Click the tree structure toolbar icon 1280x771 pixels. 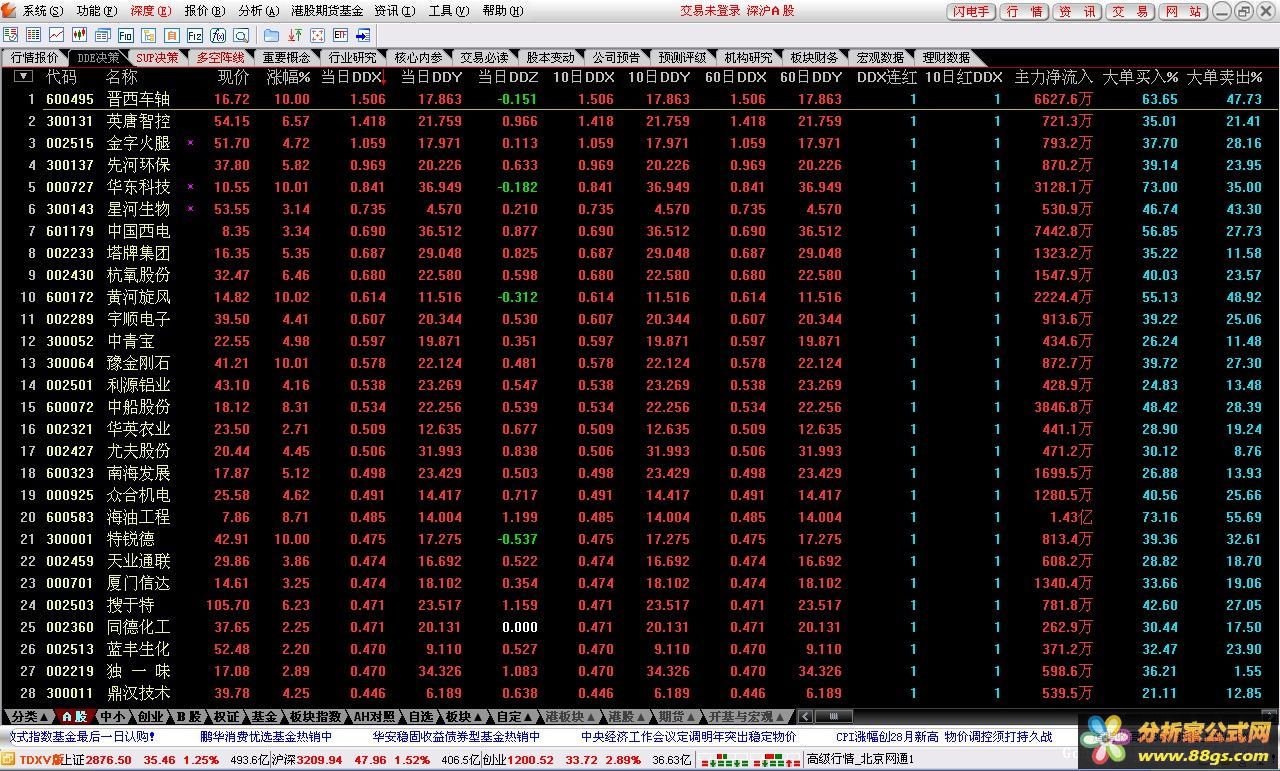(x=148, y=35)
